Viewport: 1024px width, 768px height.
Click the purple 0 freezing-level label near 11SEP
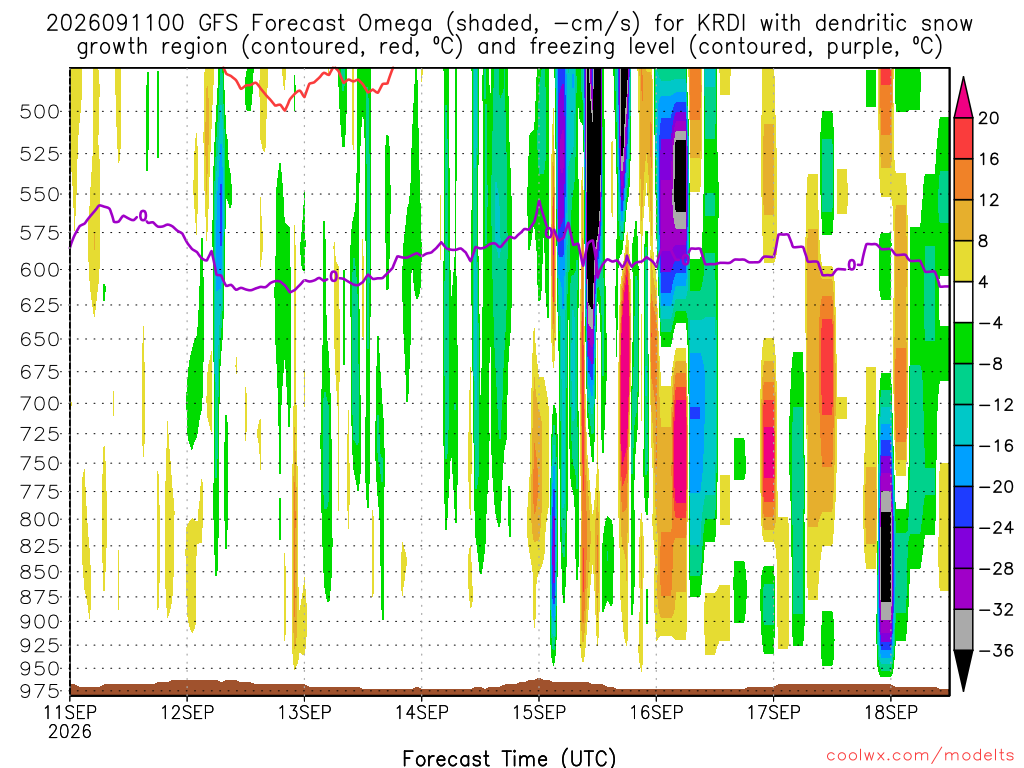coord(143,216)
